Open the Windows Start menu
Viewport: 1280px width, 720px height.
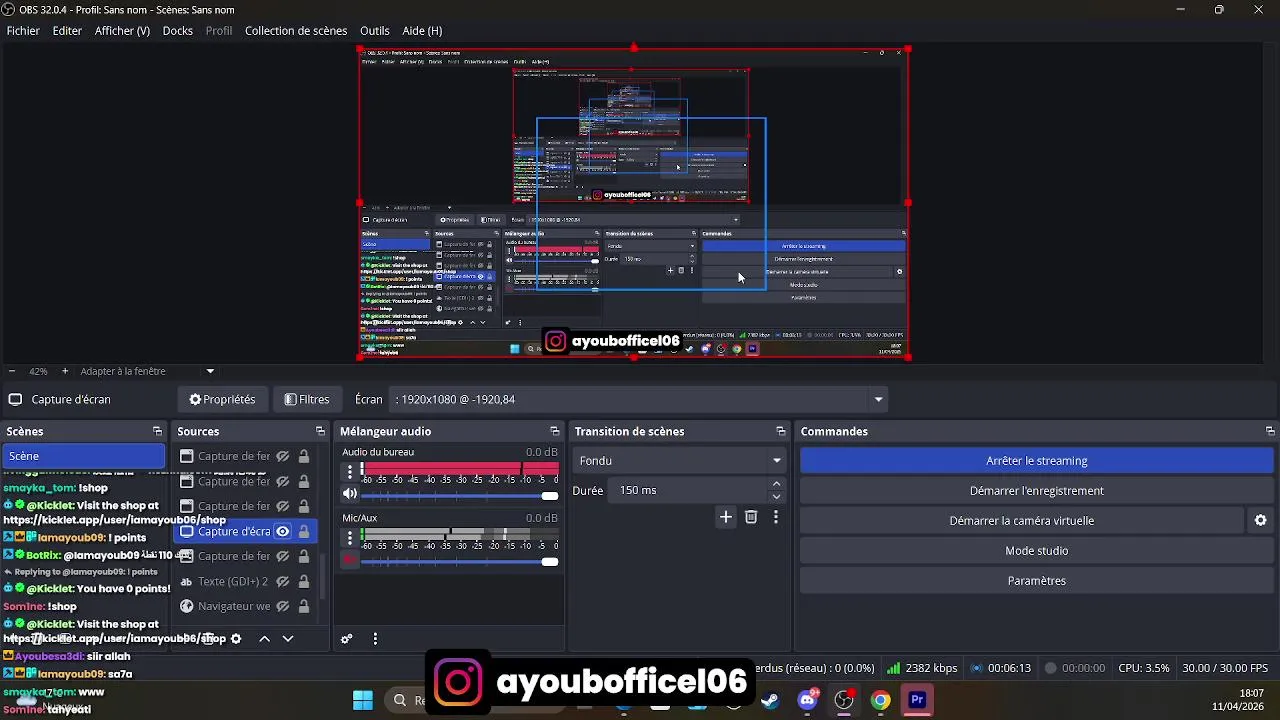tap(363, 700)
